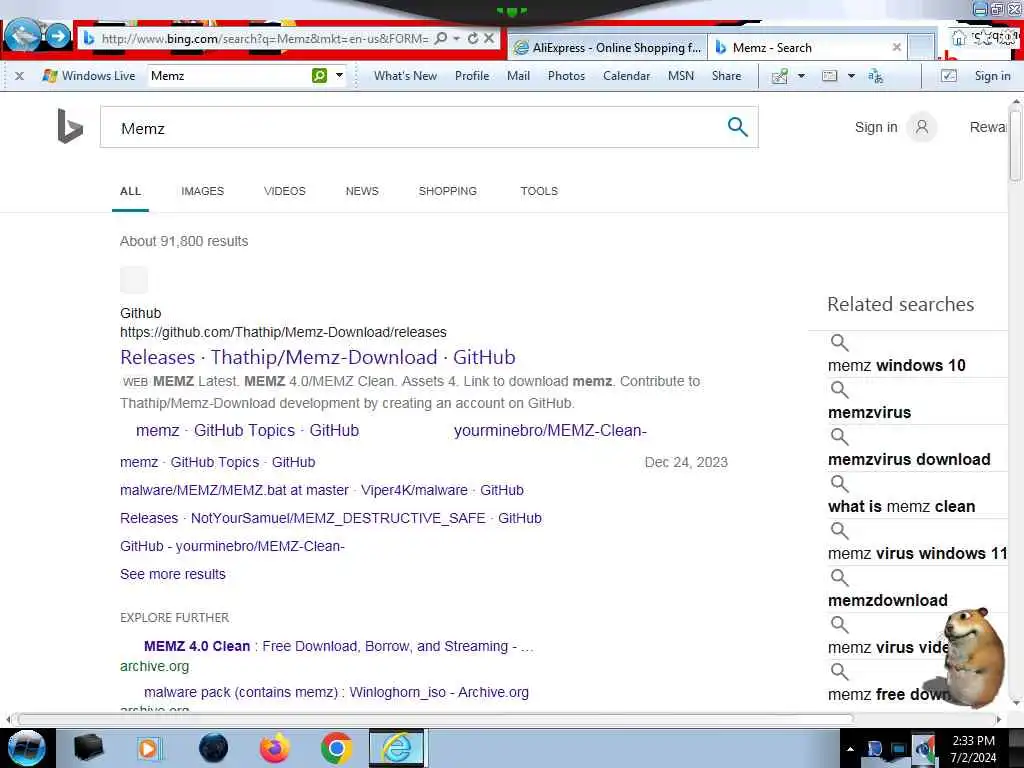Open GitHub - yourminebro/MEMZ-Clean- link
The width and height of the screenshot is (1024, 768).
tap(232, 547)
